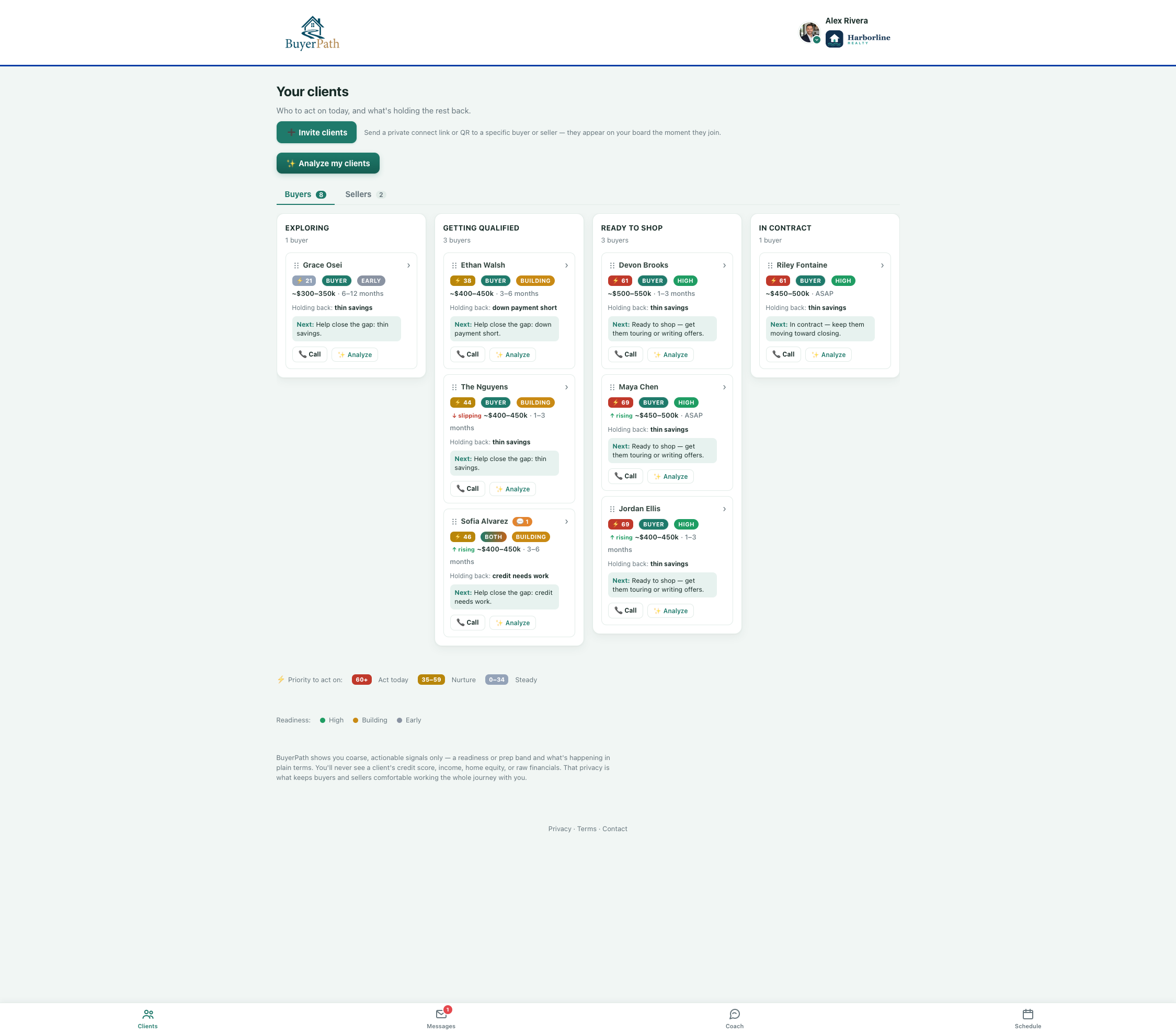The height and width of the screenshot is (1035, 1176).
Task: Open Sofia Alvarez's unread message badge
Action: point(522,522)
